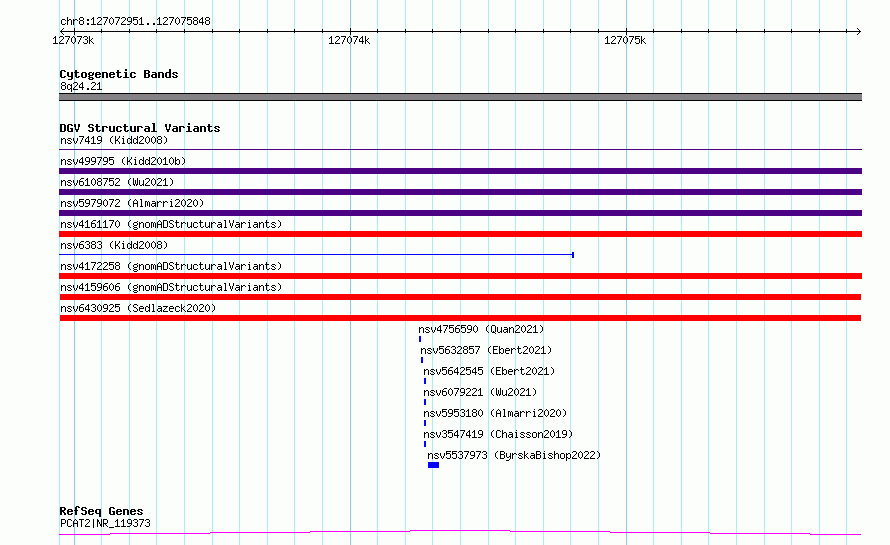The image size is (890, 545).
Task: Click the red bar under nsv4172258
Action: [x=460, y=276]
